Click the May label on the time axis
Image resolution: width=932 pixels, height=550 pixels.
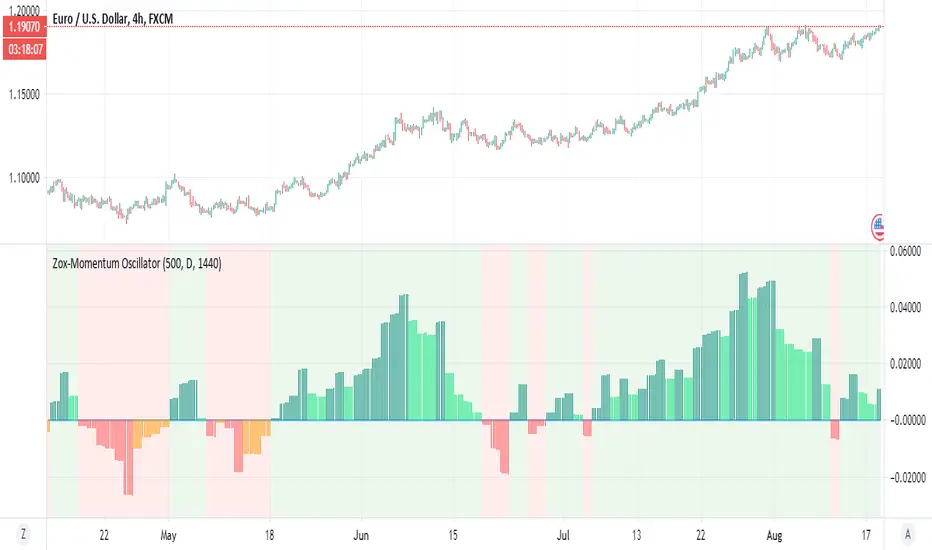(x=169, y=533)
